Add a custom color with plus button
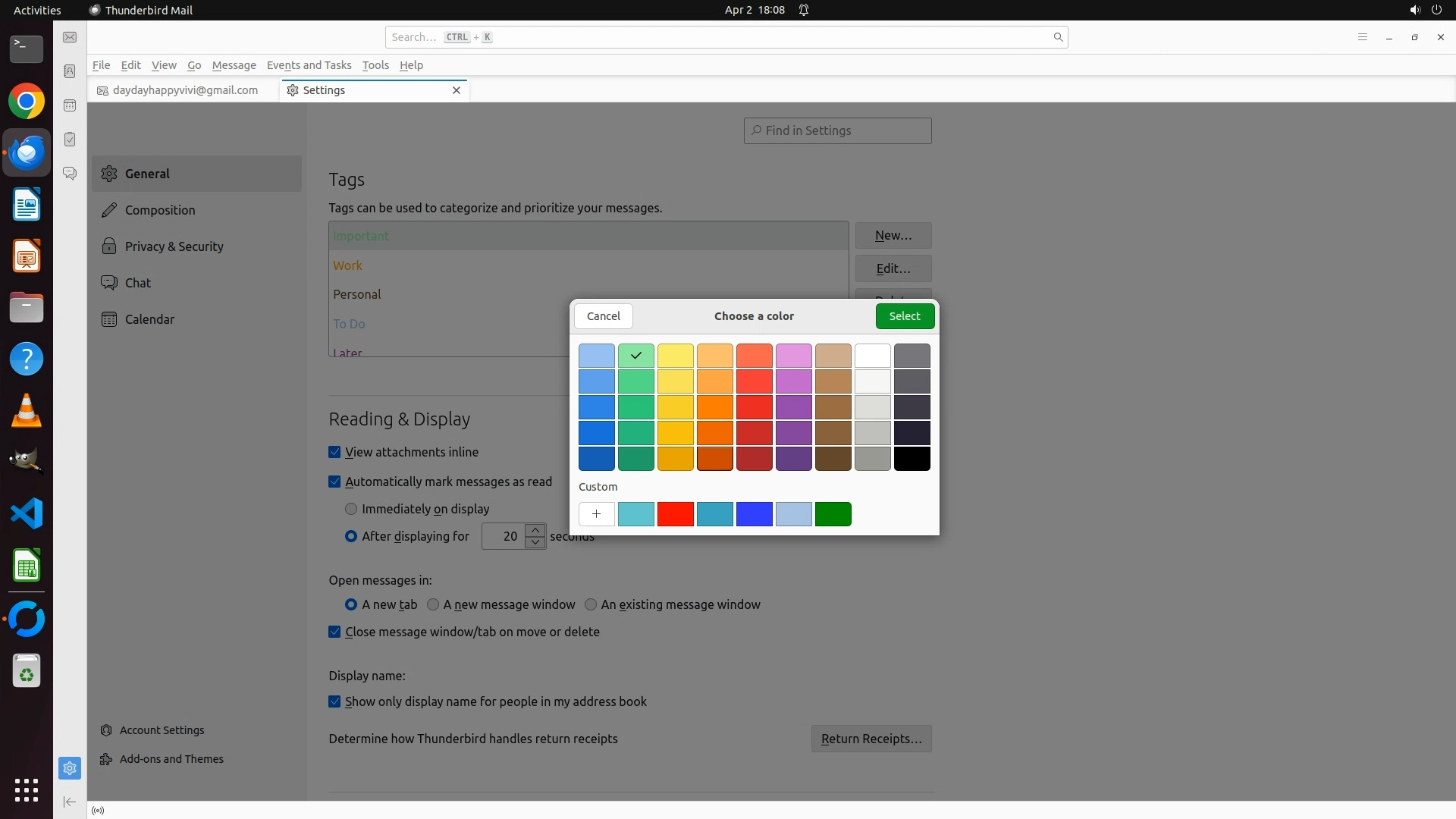This screenshot has height=819, width=1456. 596,514
